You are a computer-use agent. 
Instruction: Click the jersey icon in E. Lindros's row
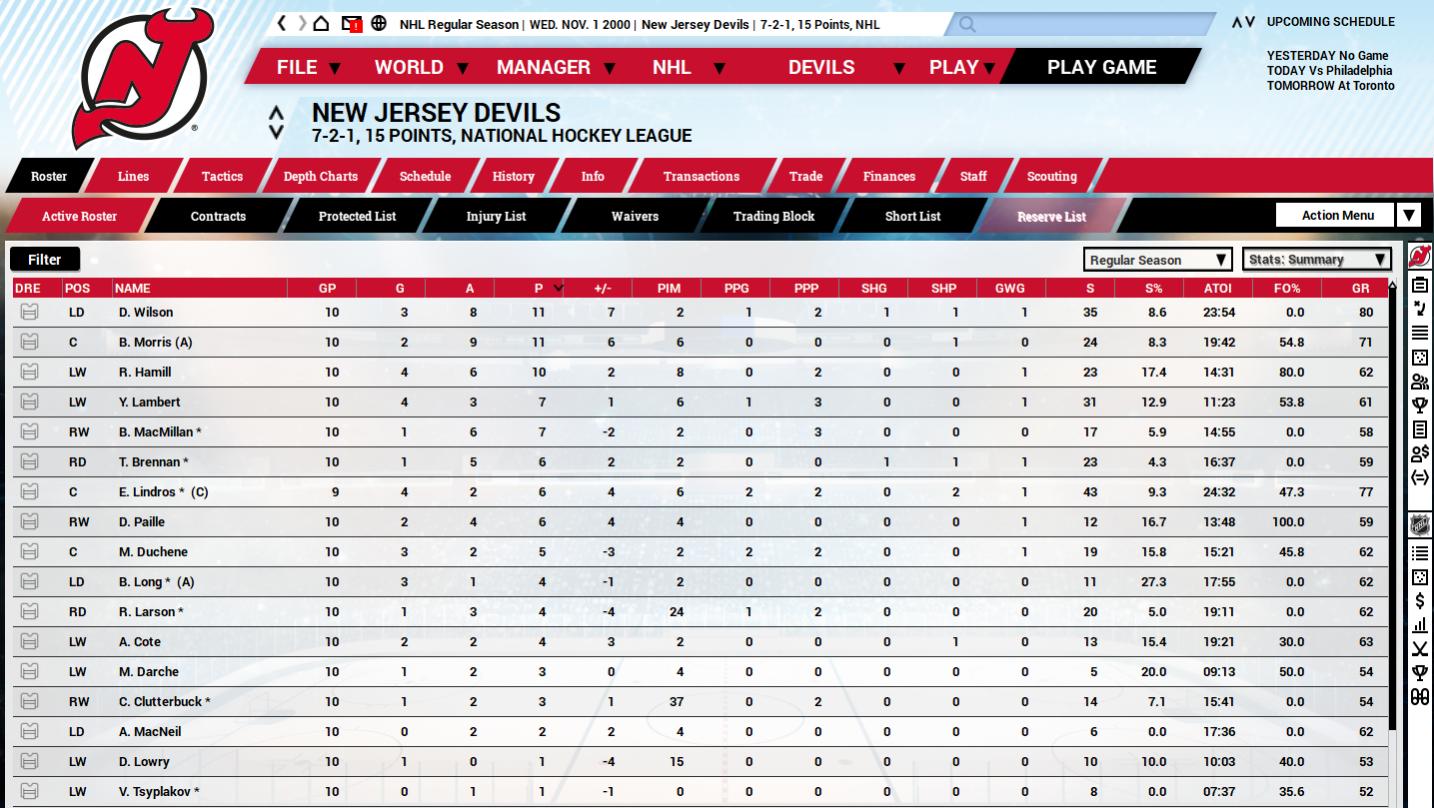click(x=29, y=492)
